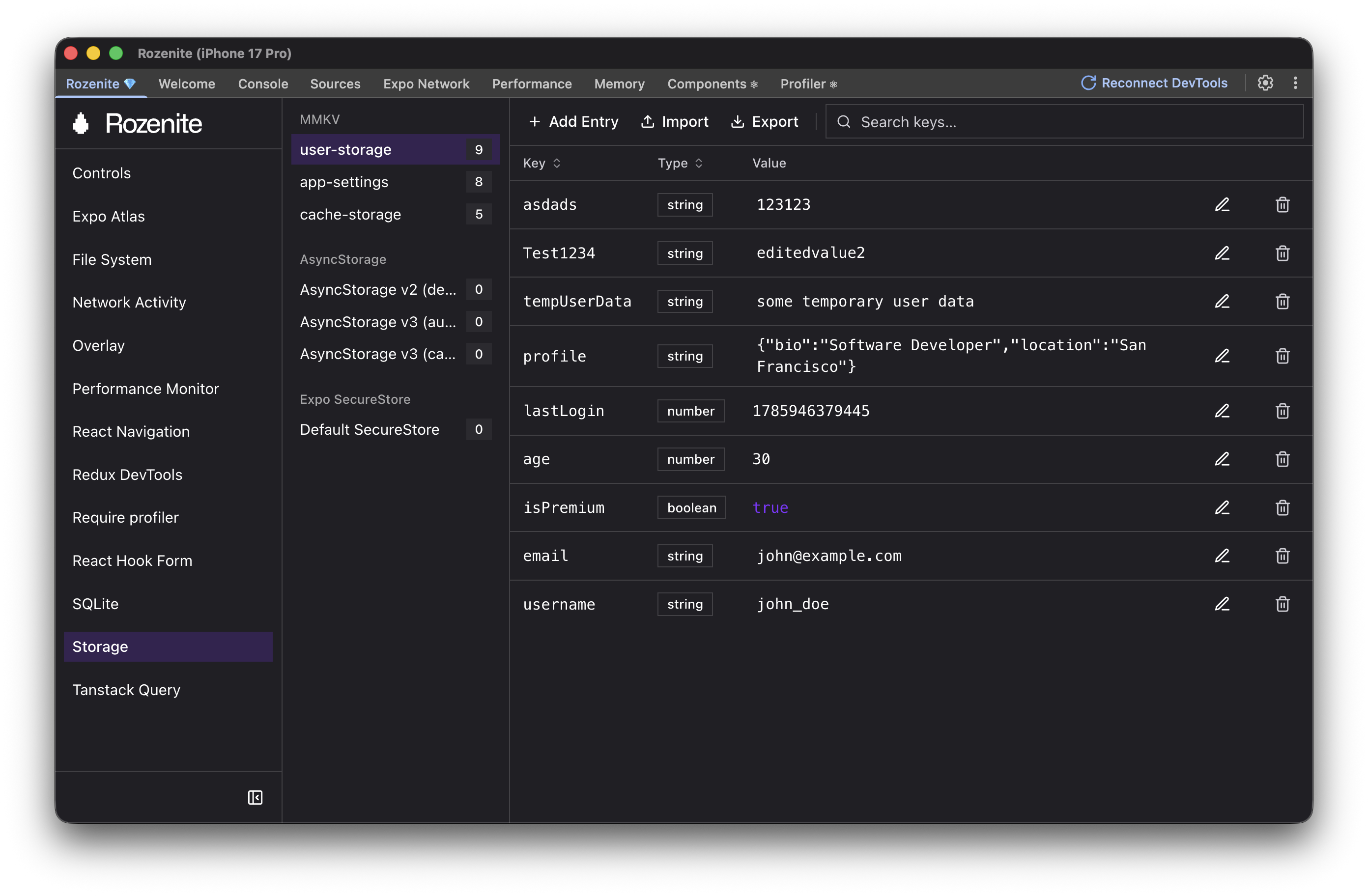This screenshot has width=1368, height=896.
Task: Click the john@example.com value
Action: pyautogui.click(x=829, y=556)
